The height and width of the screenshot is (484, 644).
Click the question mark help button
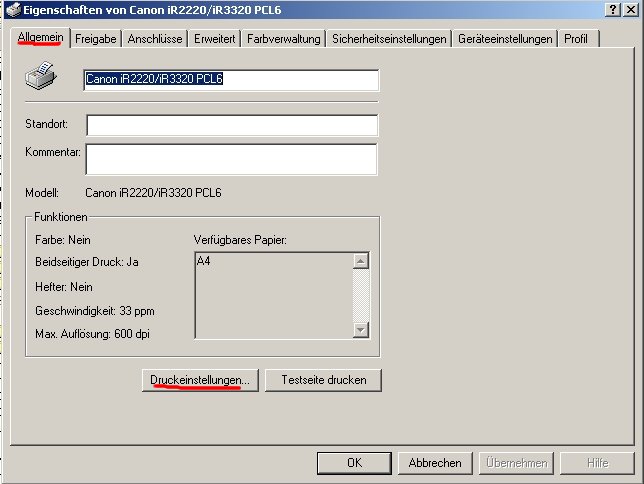(612, 9)
